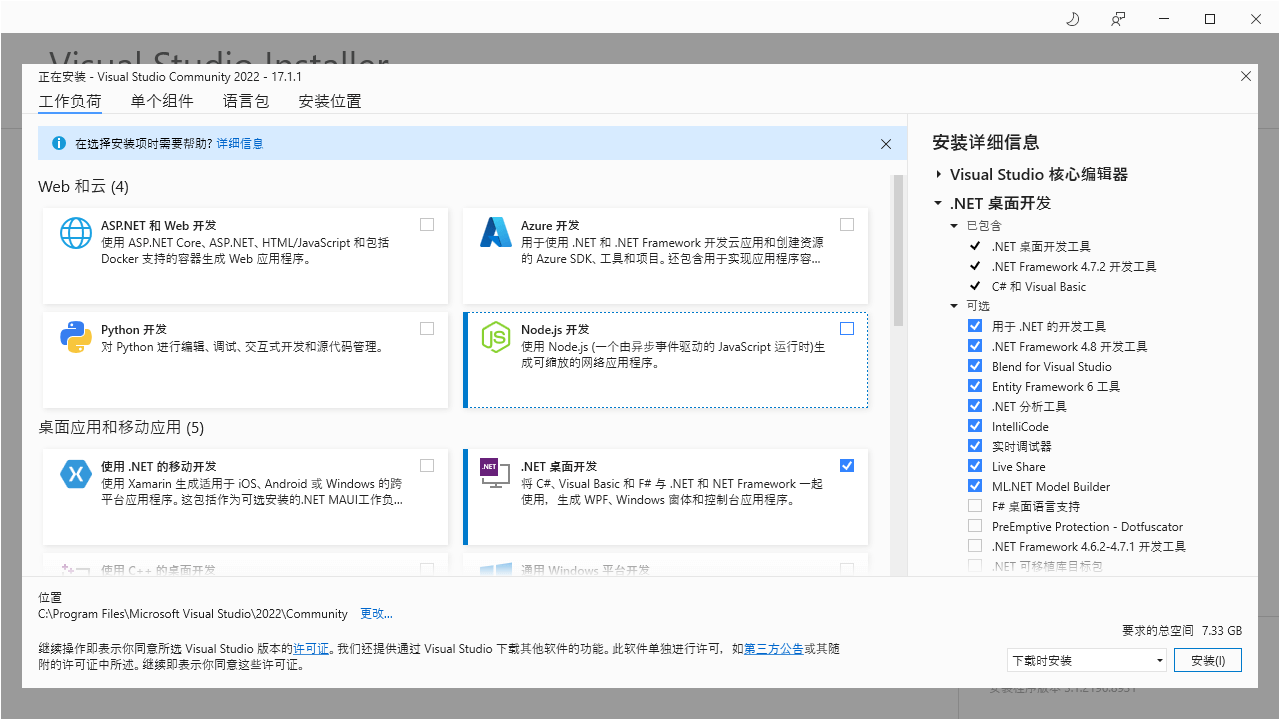The width and height of the screenshot is (1280, 720).
Task: Open the 第三方公告 link
Action: (773, 649)
